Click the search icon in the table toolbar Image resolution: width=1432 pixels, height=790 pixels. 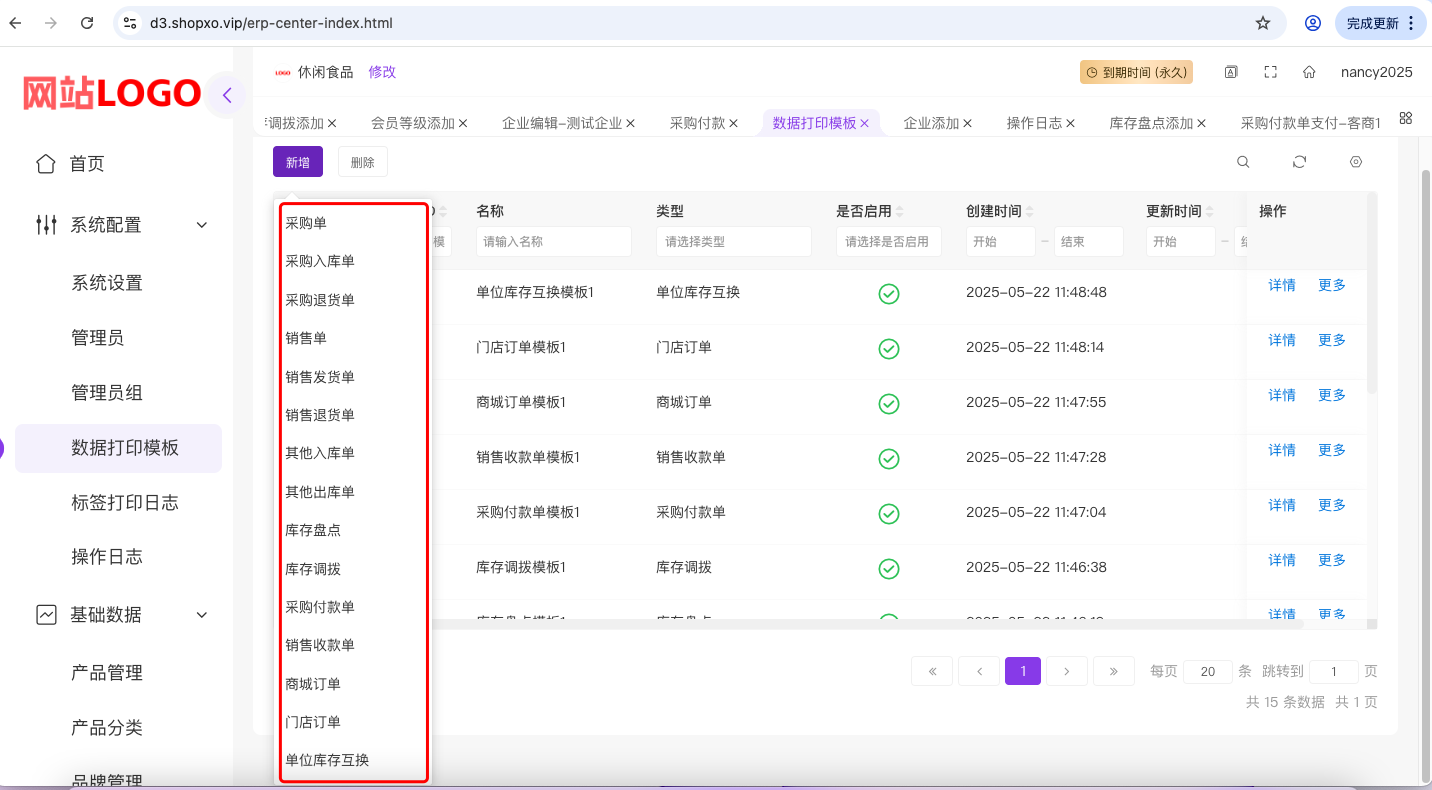(1243, 162)
